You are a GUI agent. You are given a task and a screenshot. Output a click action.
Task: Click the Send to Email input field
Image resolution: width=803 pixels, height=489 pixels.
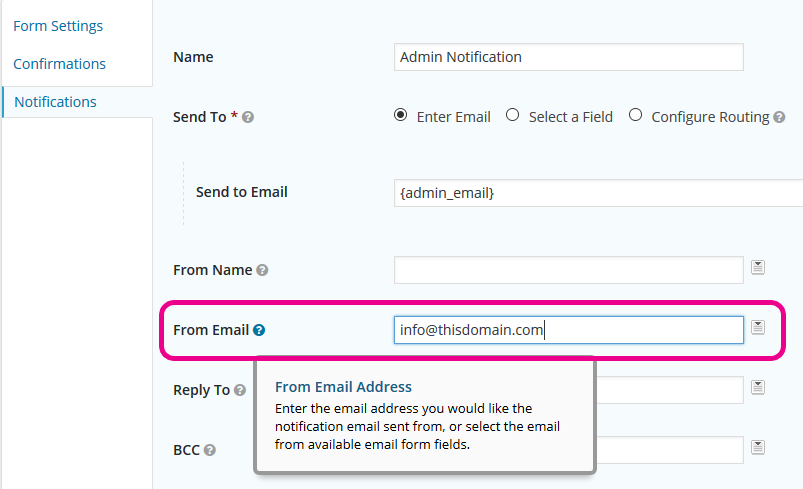click(x=598, y=193)
